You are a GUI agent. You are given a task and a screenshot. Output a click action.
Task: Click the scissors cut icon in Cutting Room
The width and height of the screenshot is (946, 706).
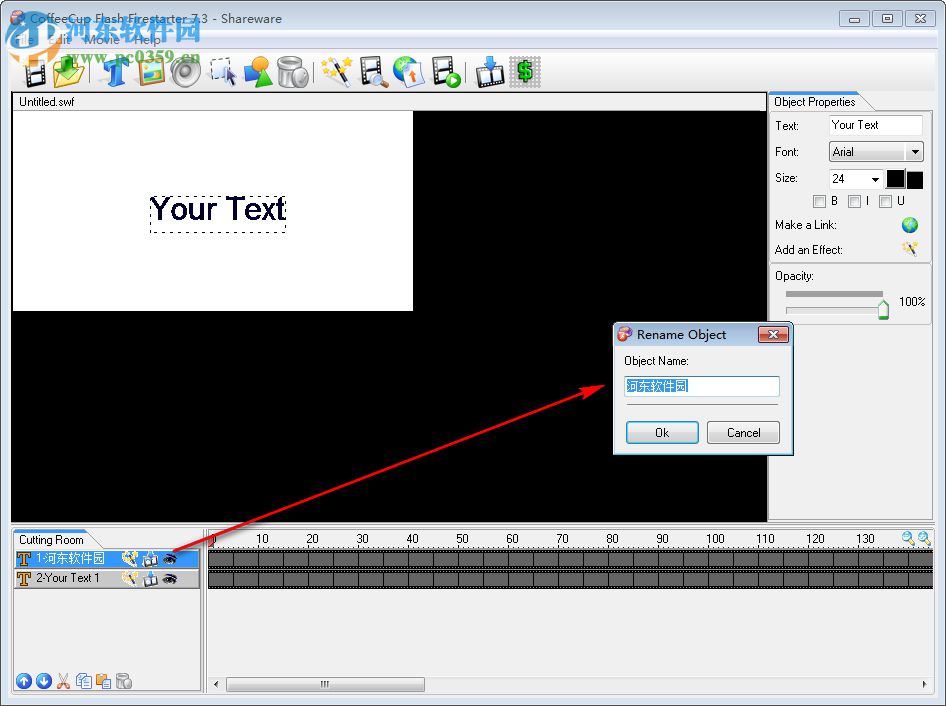click(x=63, y=681)
